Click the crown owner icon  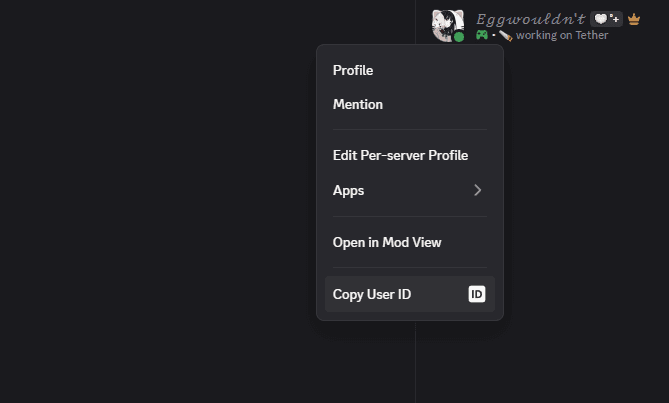pyautogui.click(x=634, y=19)
